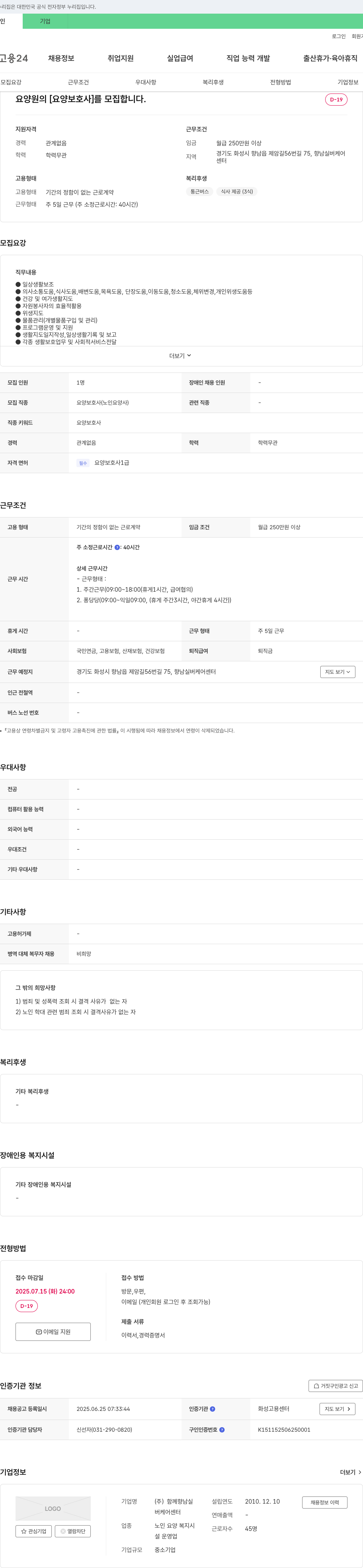Jump to the 복리후생 section tab

(213, 82)
